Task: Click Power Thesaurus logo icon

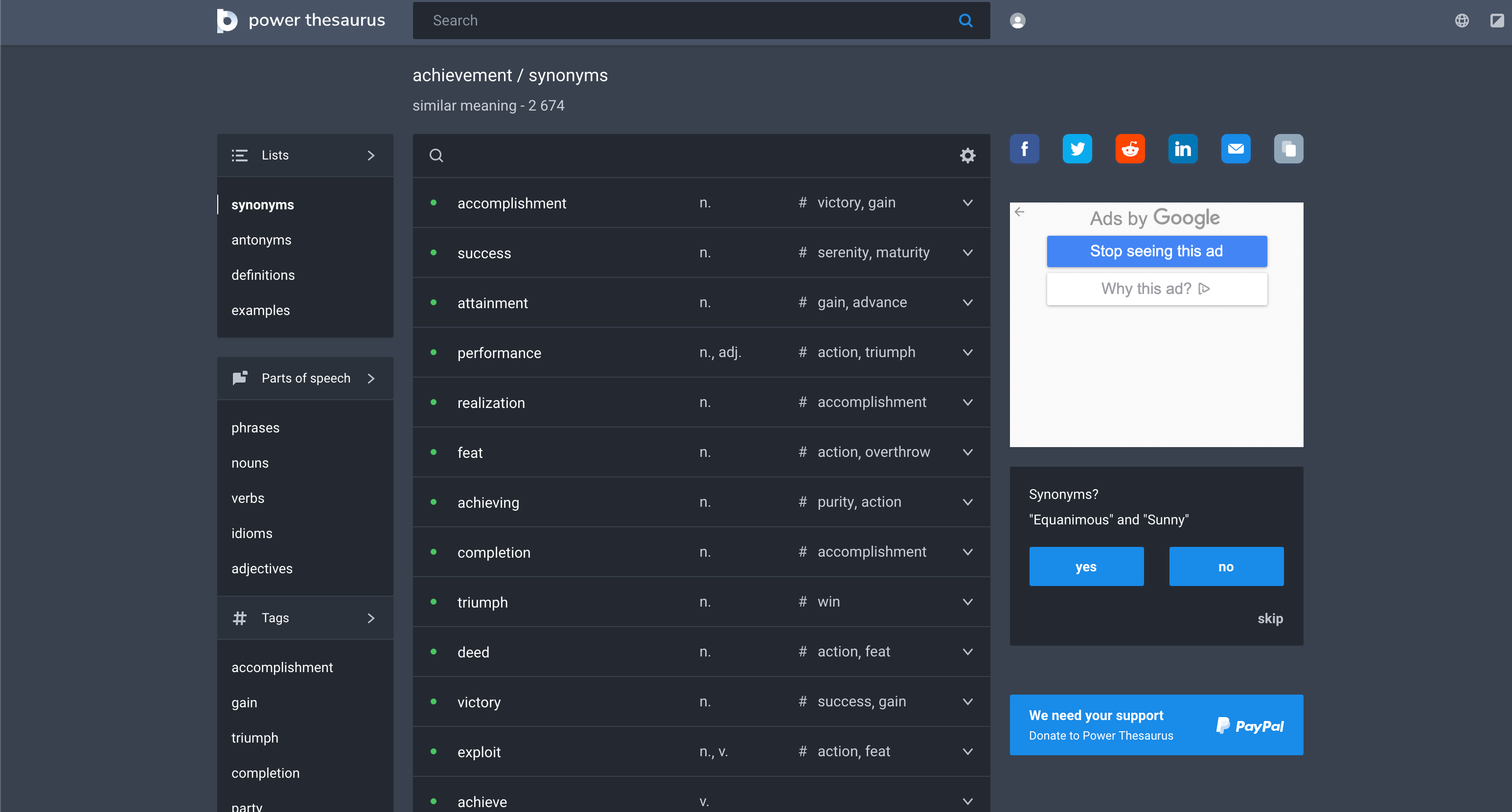Action: click(x=227, y=21)
